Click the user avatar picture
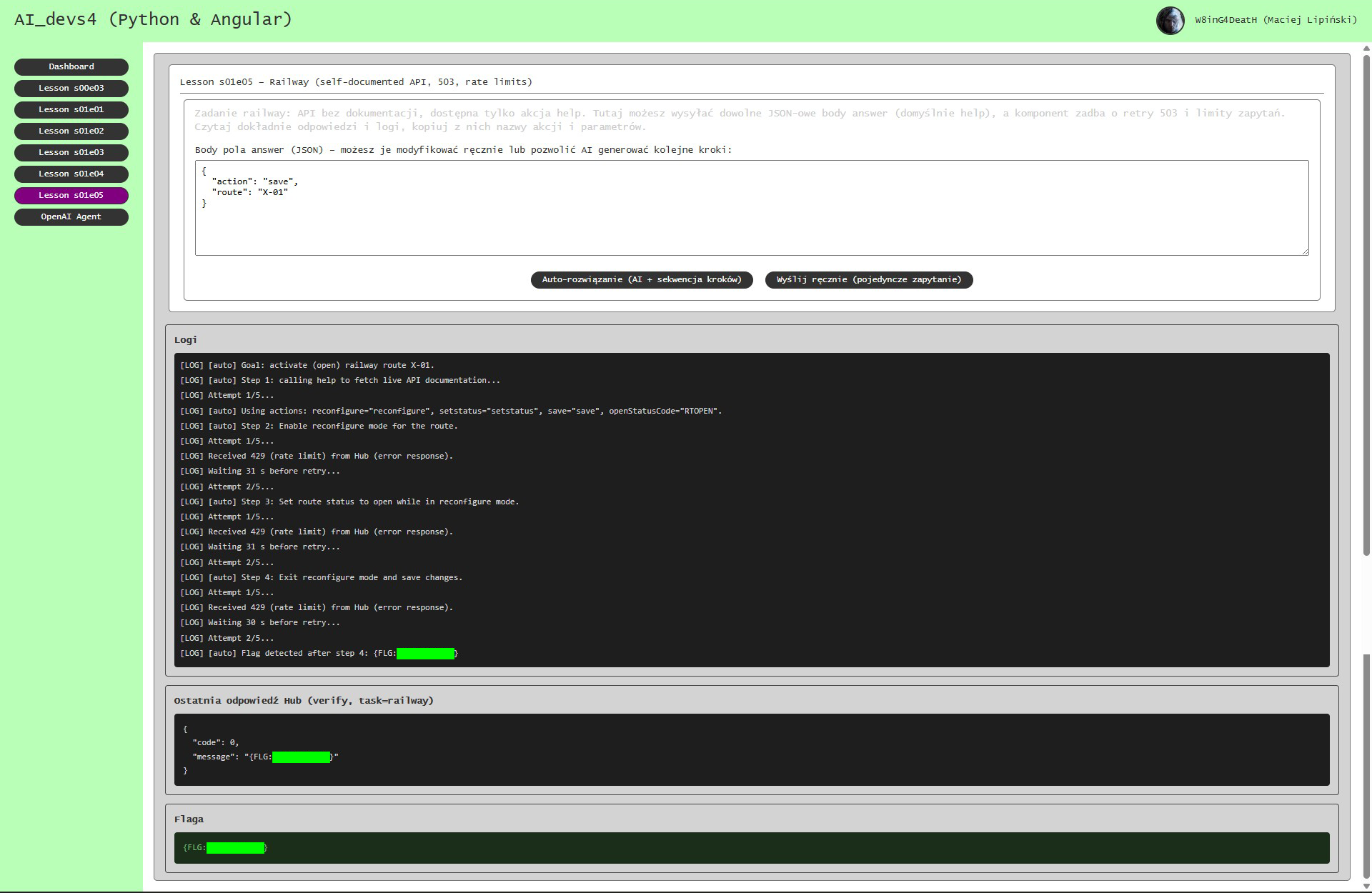Image resolution: width=1372 pixels, height=893 pixels. coord(1170,21)
